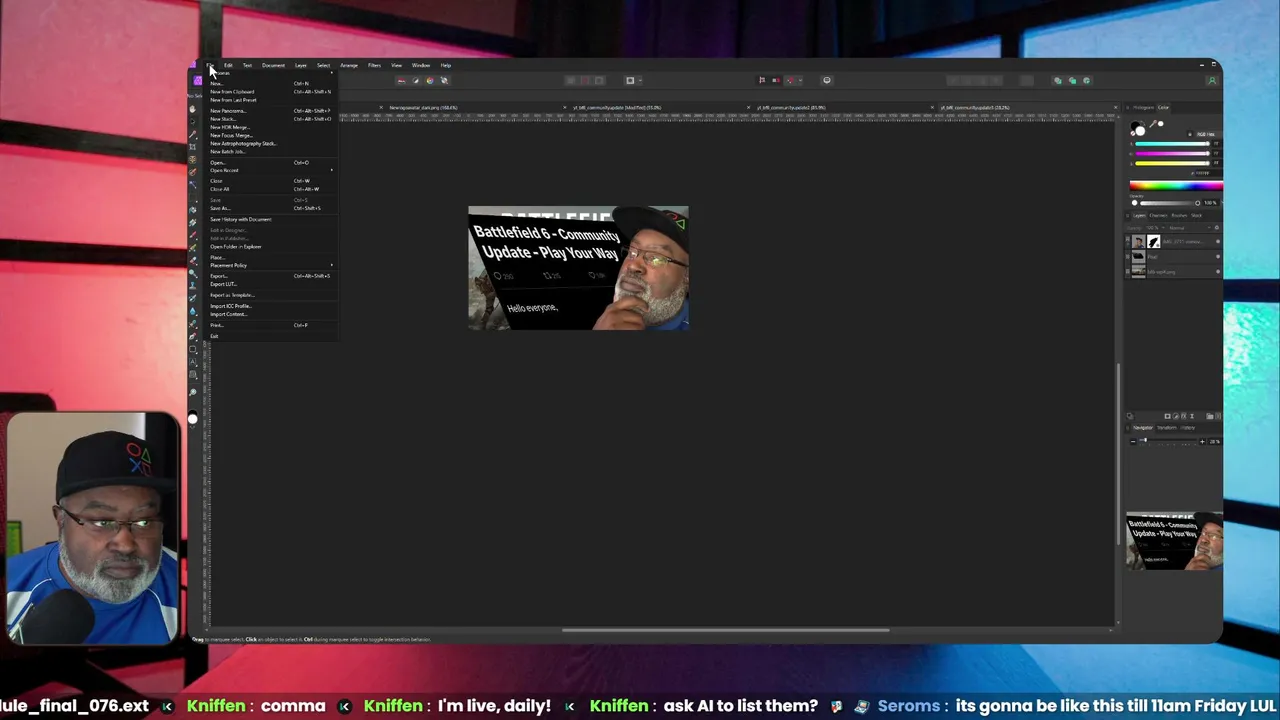1280x720 pixels.
Task: Select the Zoom magnifier tool
Action: [x=193, y=392]
